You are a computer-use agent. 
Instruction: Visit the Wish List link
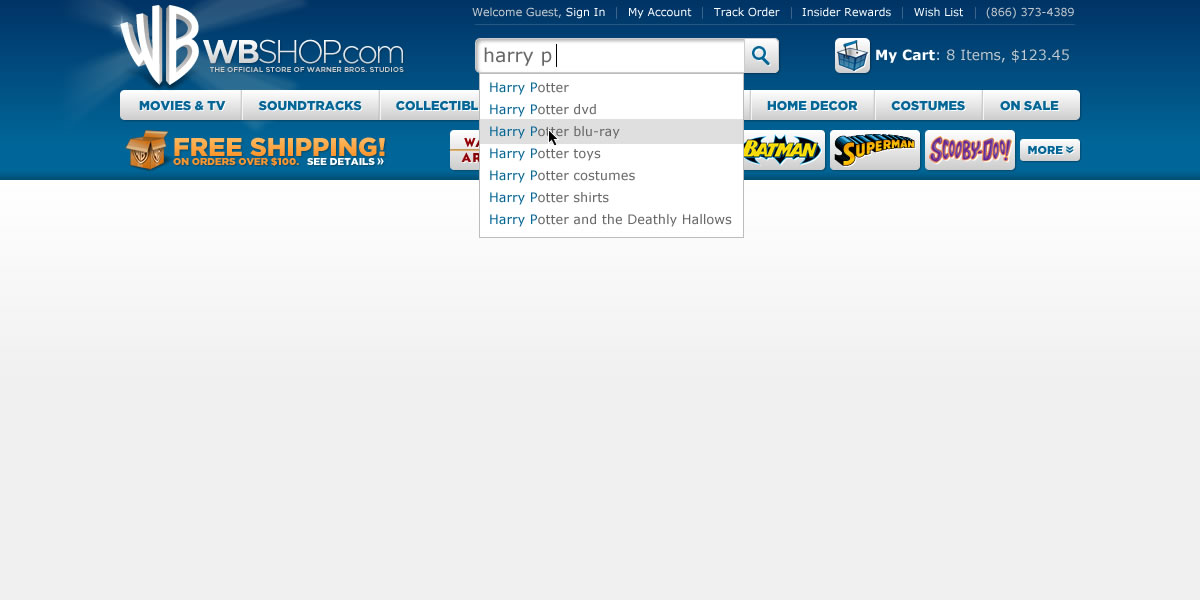point(938,13)
